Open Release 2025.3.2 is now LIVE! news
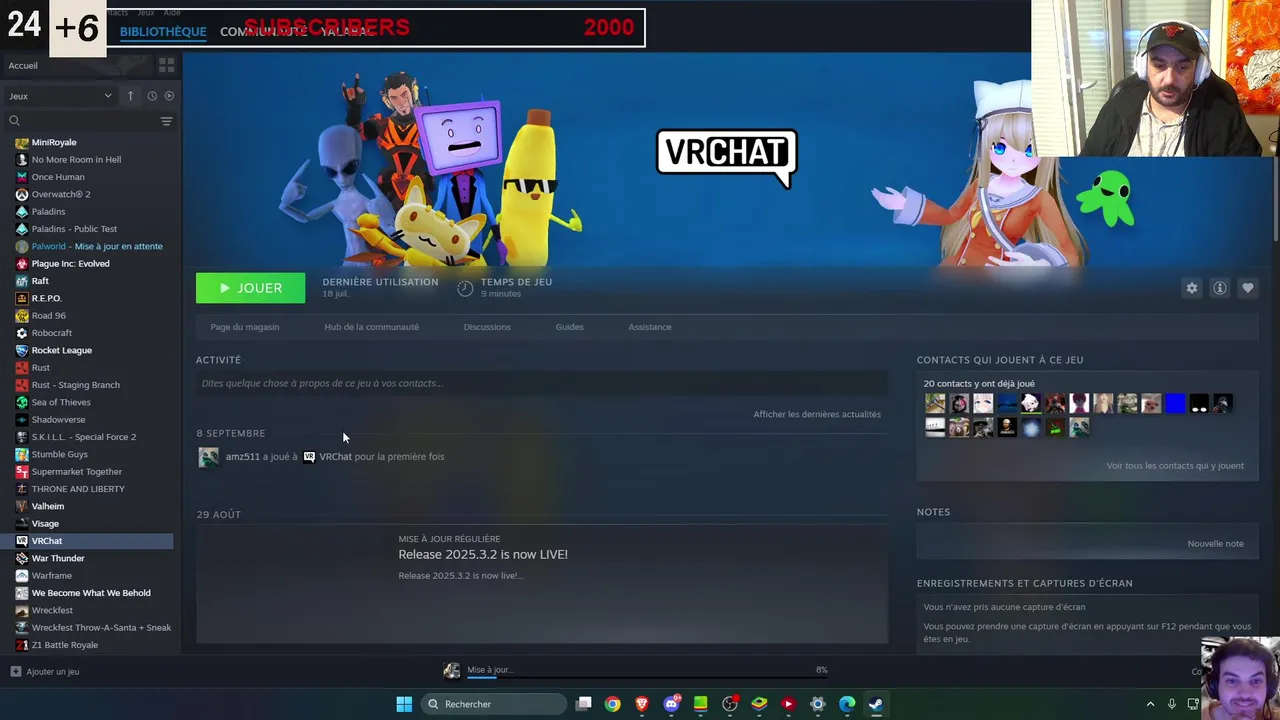 [483, 554]
